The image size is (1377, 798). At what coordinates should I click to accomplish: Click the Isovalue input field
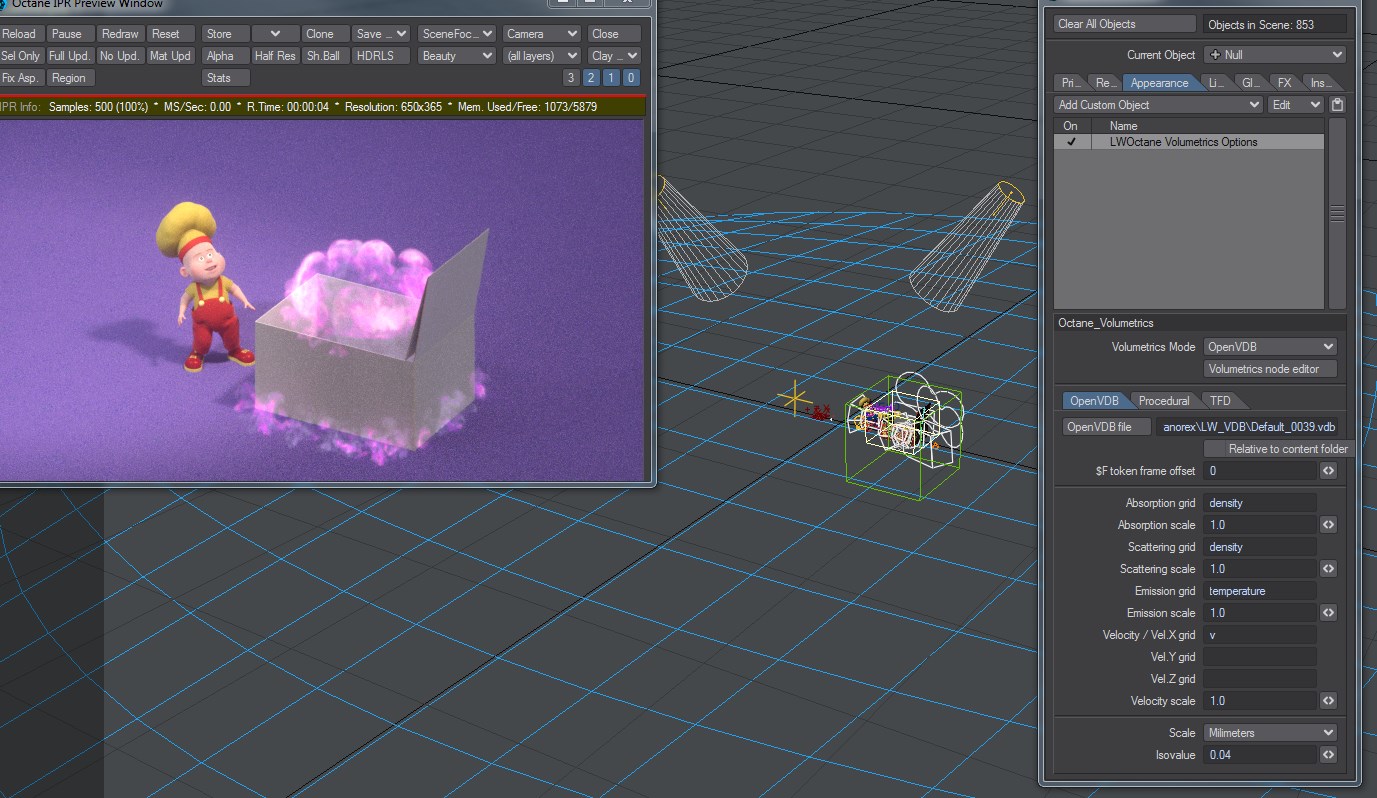click(x=1260, y=755)
